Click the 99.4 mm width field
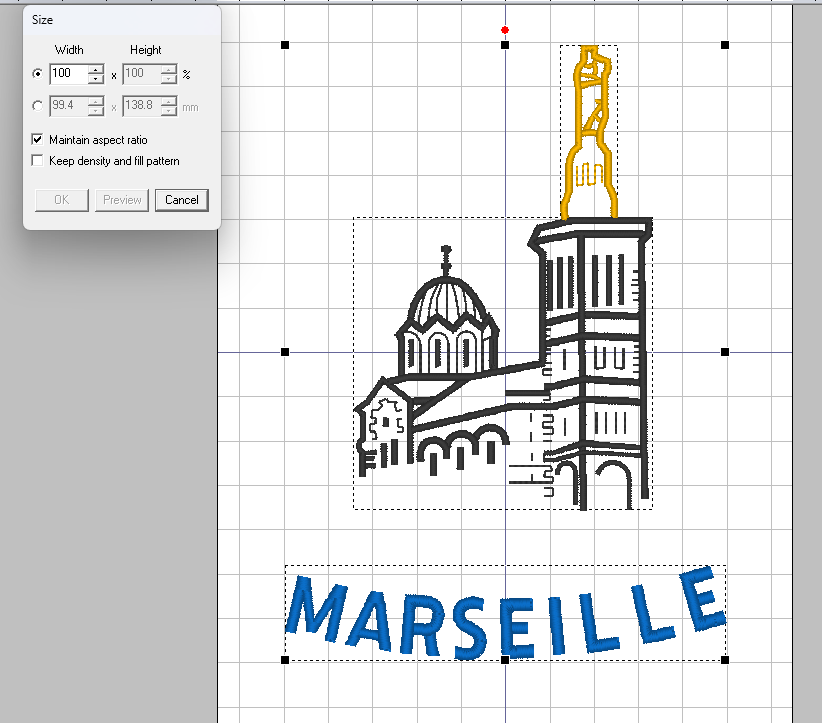The height and width of the screenshot is (723, 822). (69, 106)
